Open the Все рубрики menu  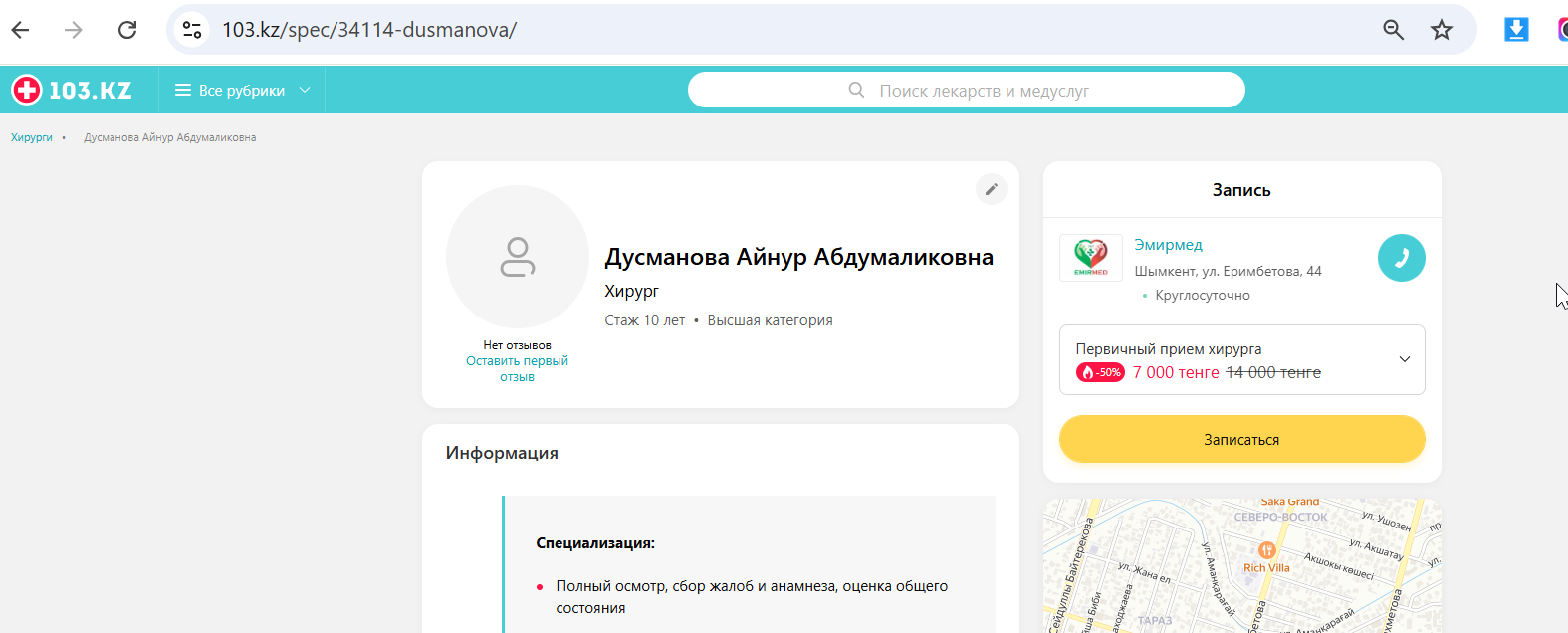pos(243,90)
